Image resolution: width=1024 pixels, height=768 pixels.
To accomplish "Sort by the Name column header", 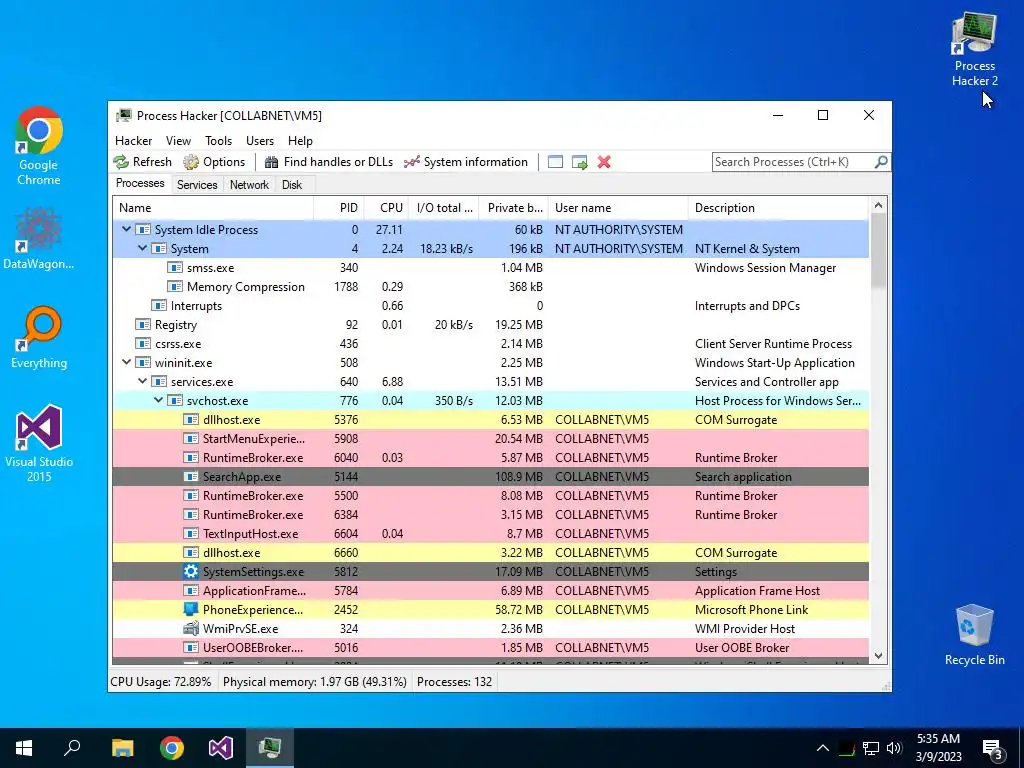I will [213, 208].
